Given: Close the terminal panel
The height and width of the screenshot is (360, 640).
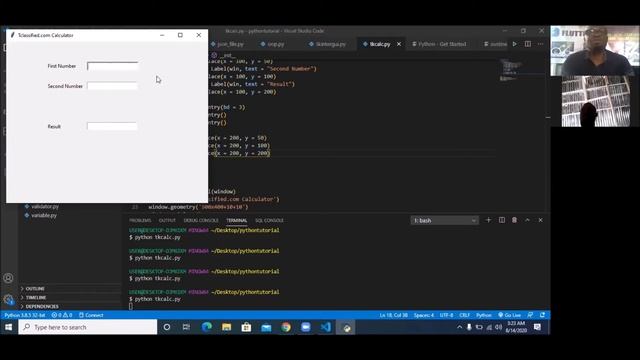Looking at the screenshot, I should point(540,220).
